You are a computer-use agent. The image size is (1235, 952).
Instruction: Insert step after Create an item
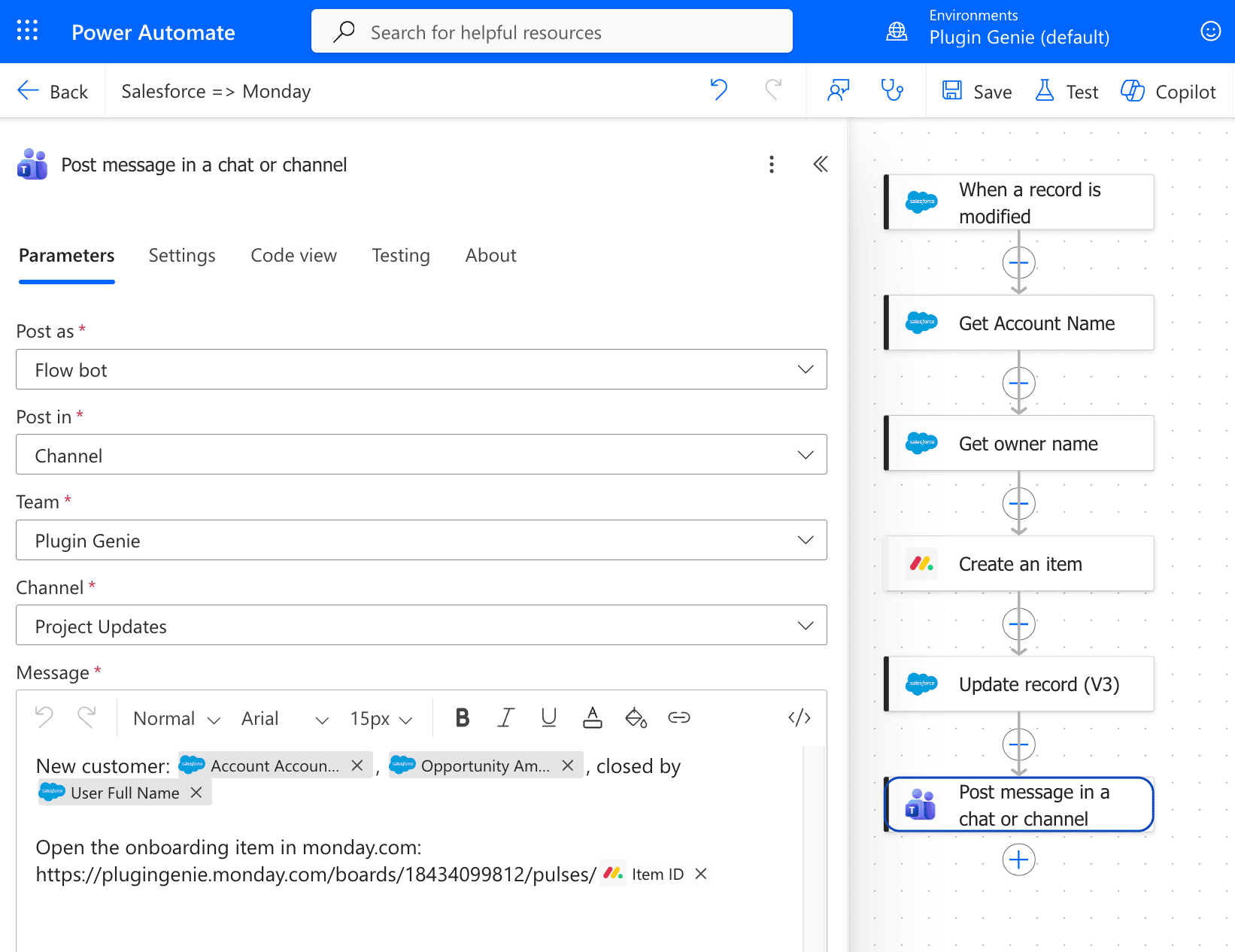1019,624
